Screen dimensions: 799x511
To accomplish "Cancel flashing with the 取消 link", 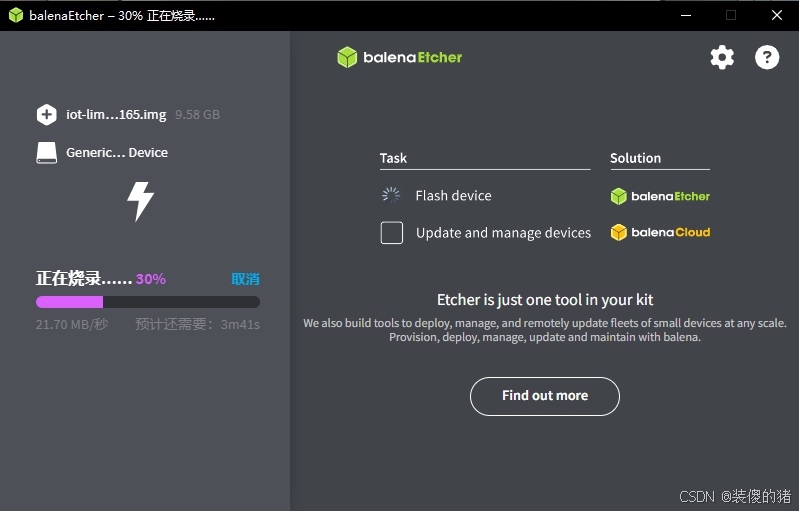I will point(245,279).
